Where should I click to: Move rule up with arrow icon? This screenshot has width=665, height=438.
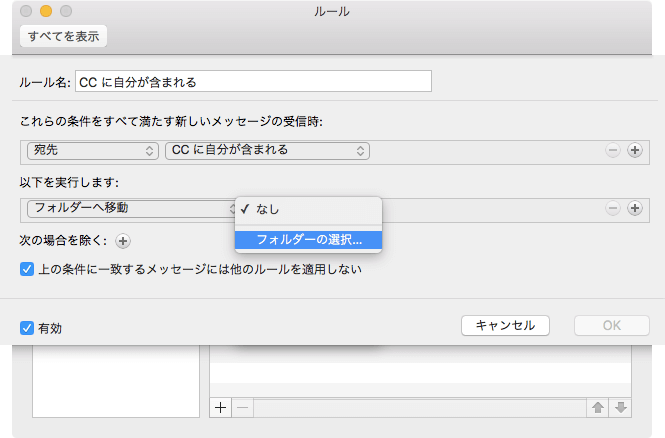click(x=598, y=408)
